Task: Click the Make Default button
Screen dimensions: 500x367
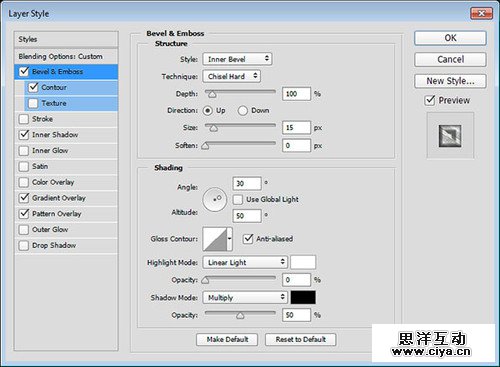Action: [x=227, y=339]
